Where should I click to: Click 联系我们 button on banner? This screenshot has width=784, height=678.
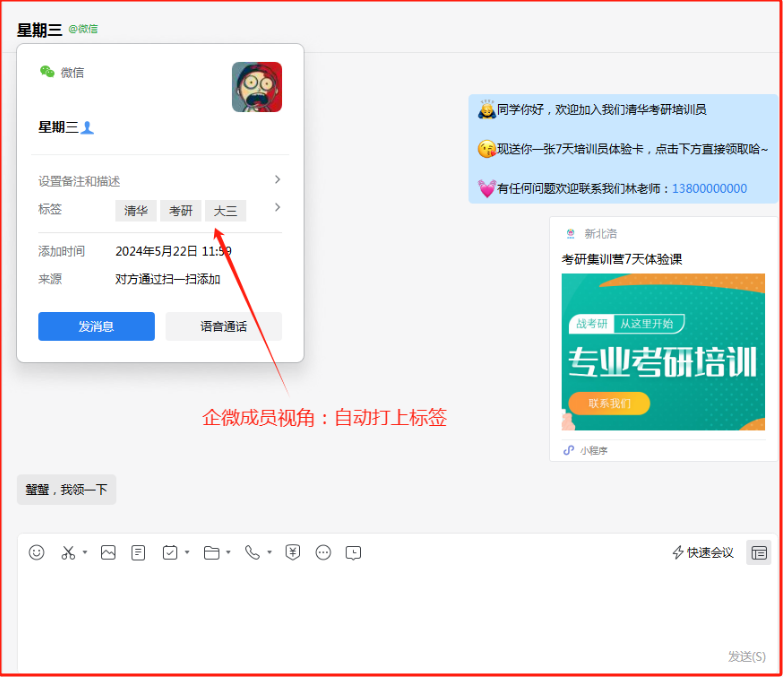click(x=610, y=403)
